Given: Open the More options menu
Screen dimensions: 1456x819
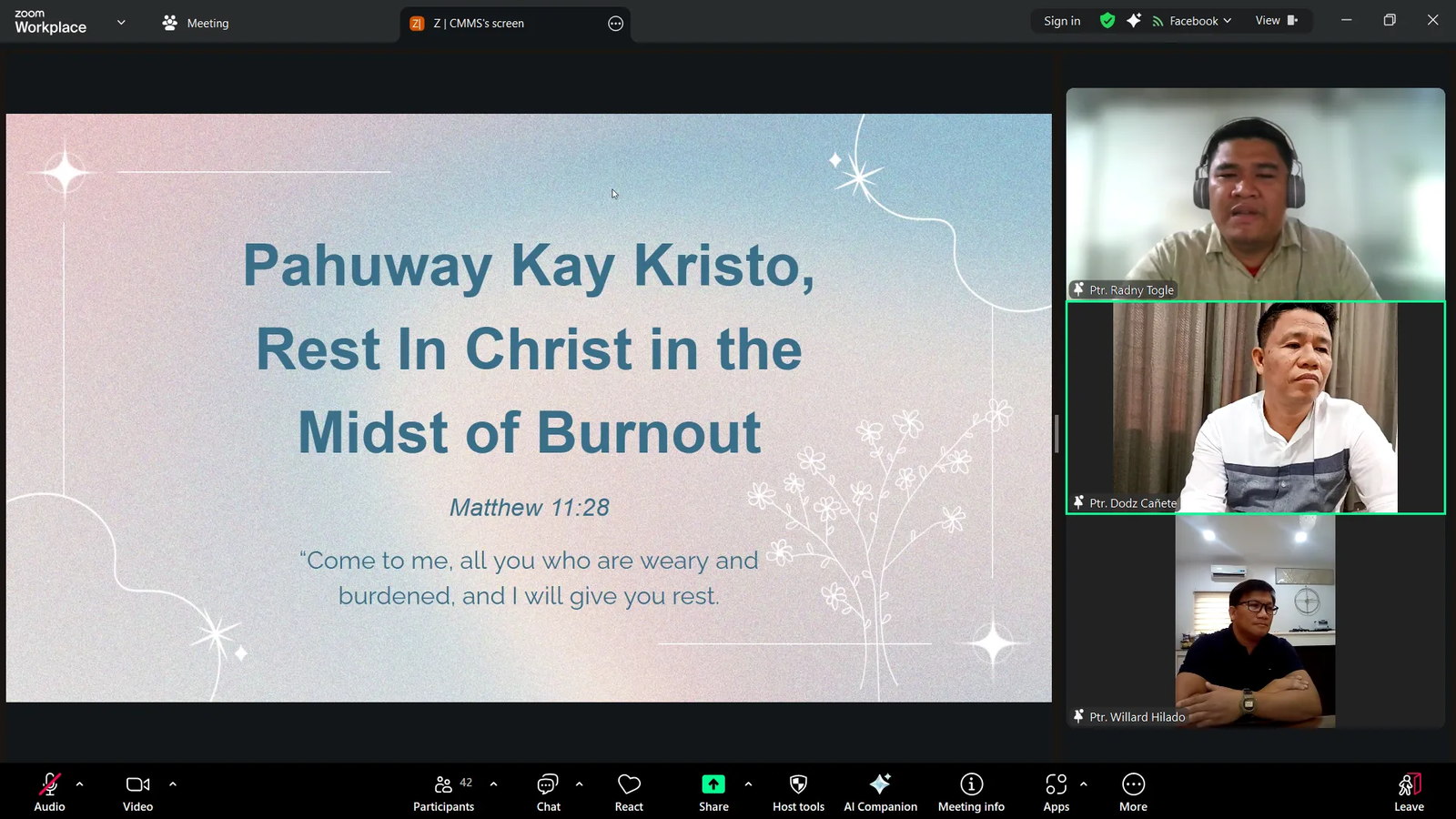Looking at the screenshot, I should tap(1133, 792).
